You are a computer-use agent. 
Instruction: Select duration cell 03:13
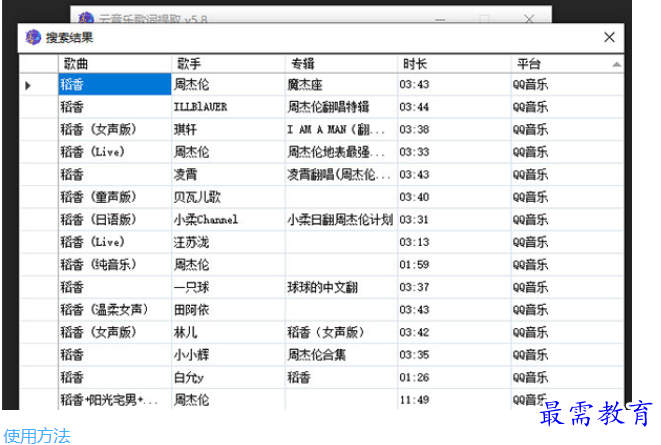454,242
